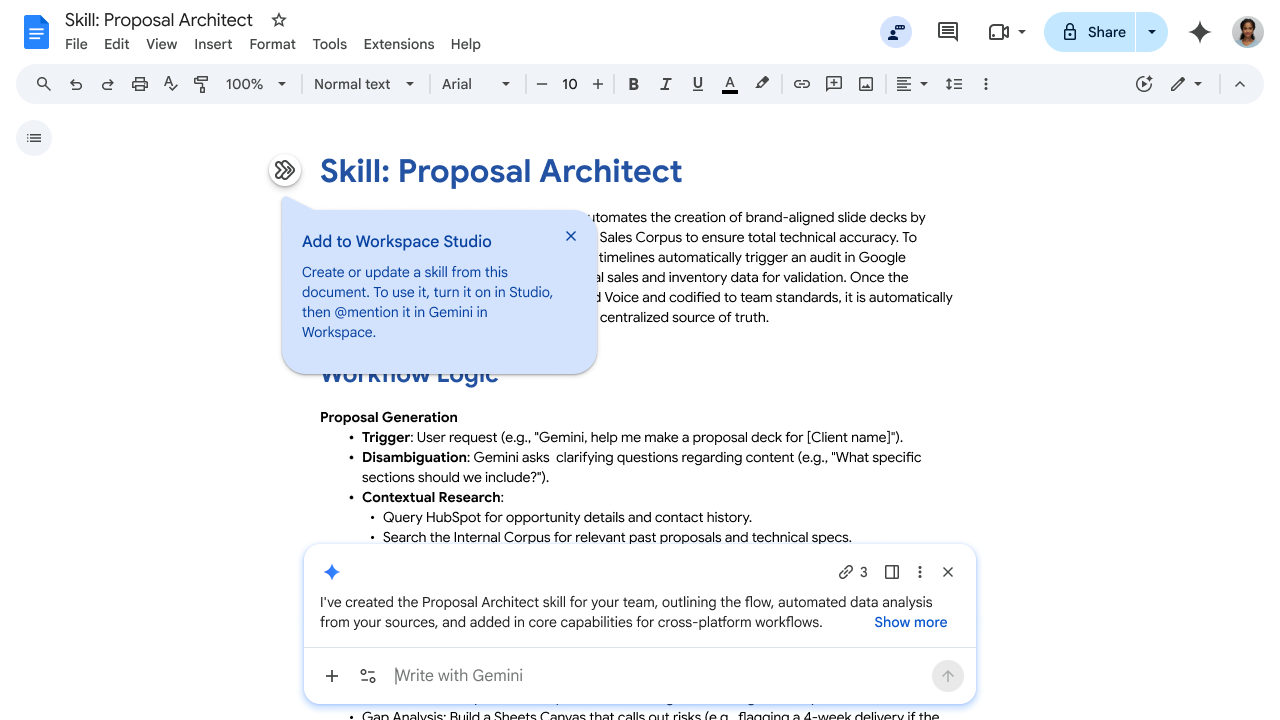Insert an image
1280x720 pixels.
[866, 84]
